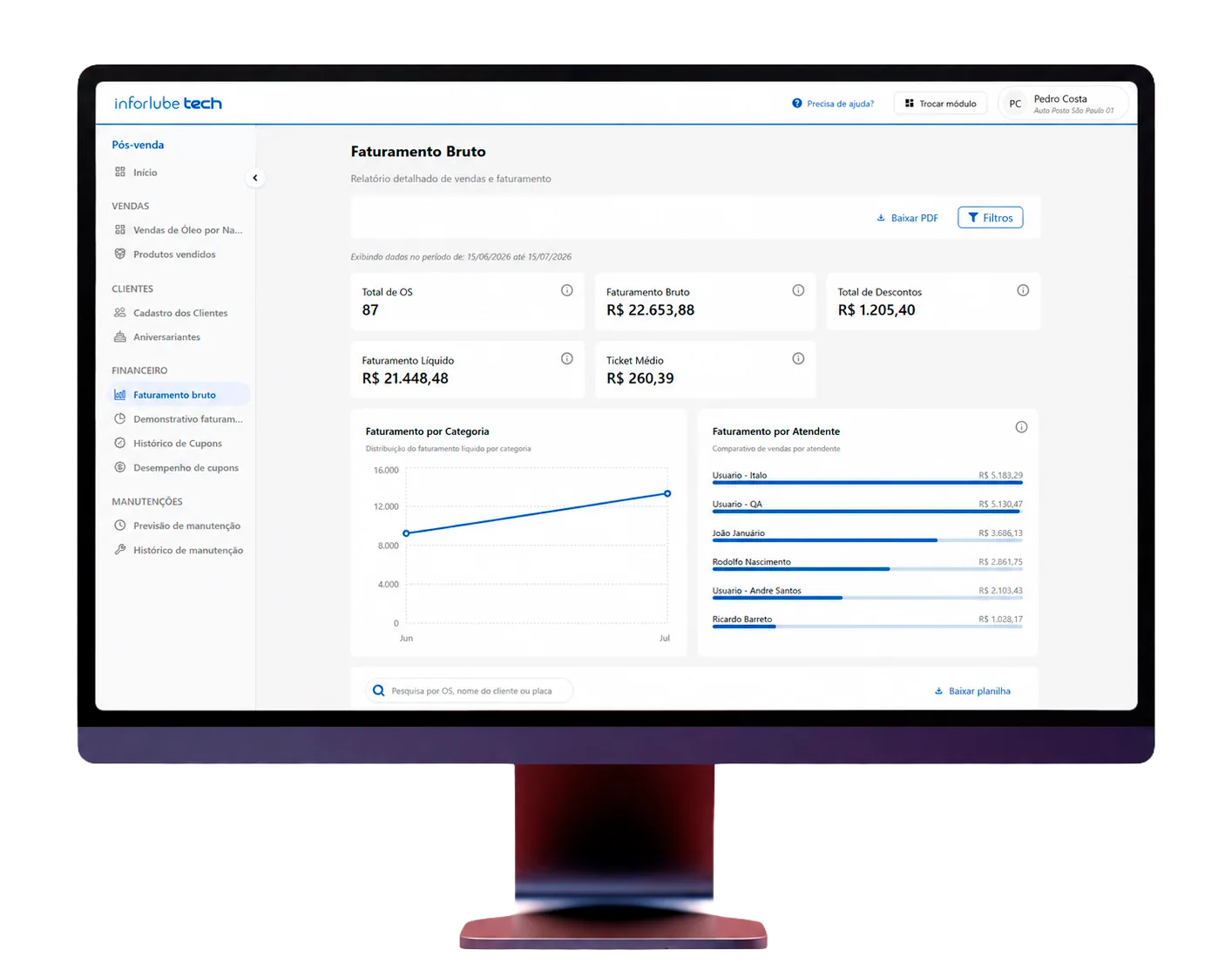Click the Cadastro dos Clientes people icon
The width and height of the screenshot is (1232, 970).
coord(120,312)
